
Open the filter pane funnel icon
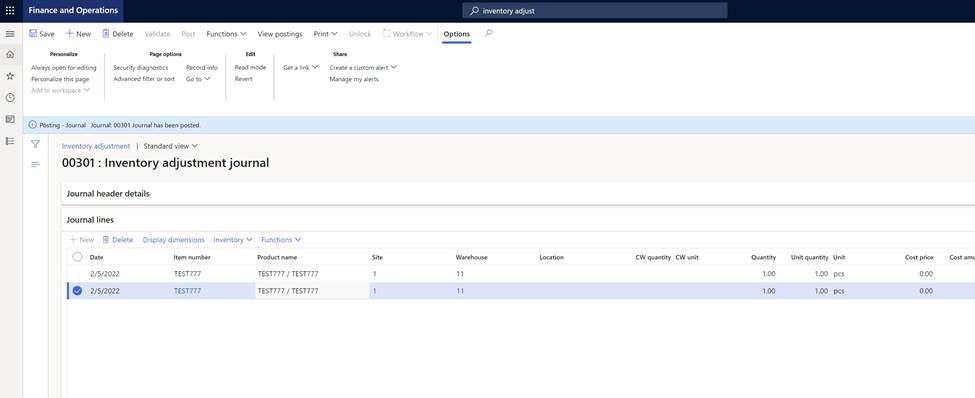pyautogui.click(x=35, y=144)
